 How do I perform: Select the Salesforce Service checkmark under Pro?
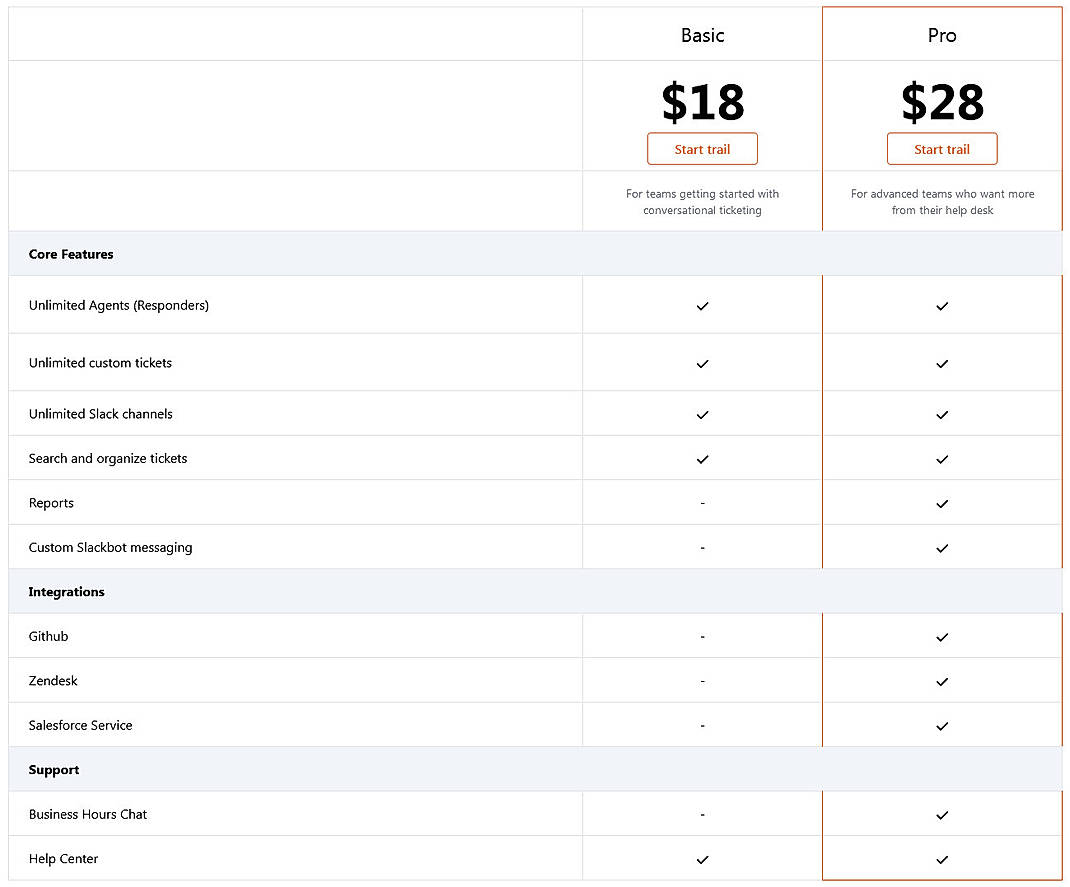coord(941,726)
